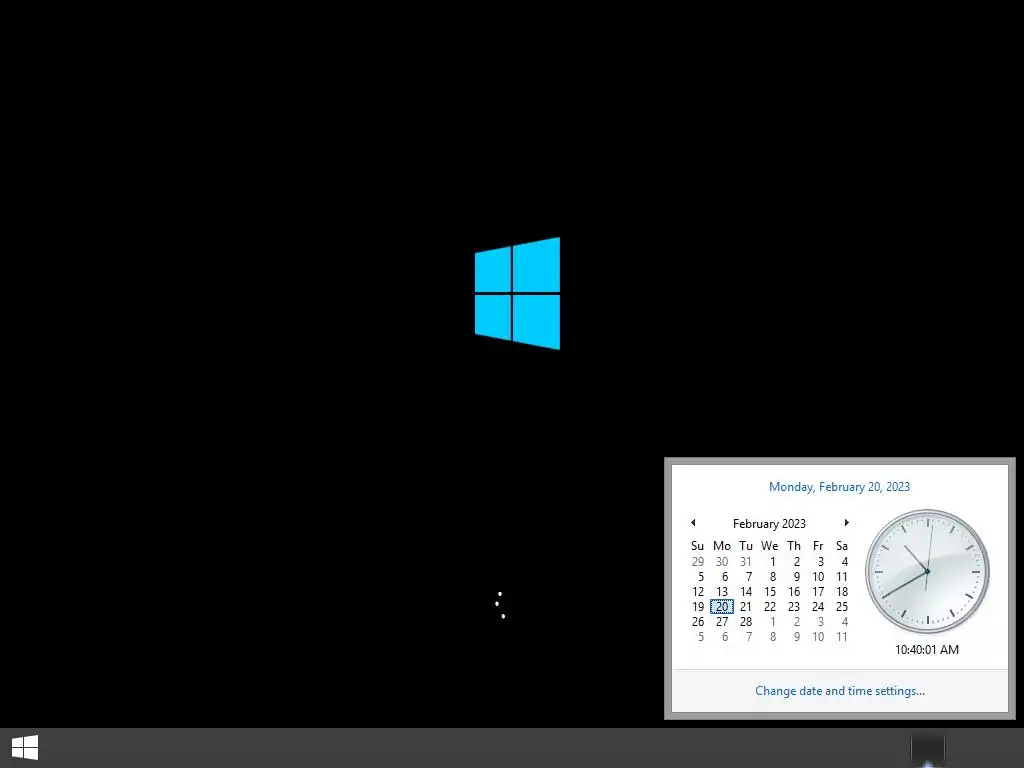Screen dimensions: 1024x768
Task: Select grayed January 29 in calendar
Action: pos(698,562)
